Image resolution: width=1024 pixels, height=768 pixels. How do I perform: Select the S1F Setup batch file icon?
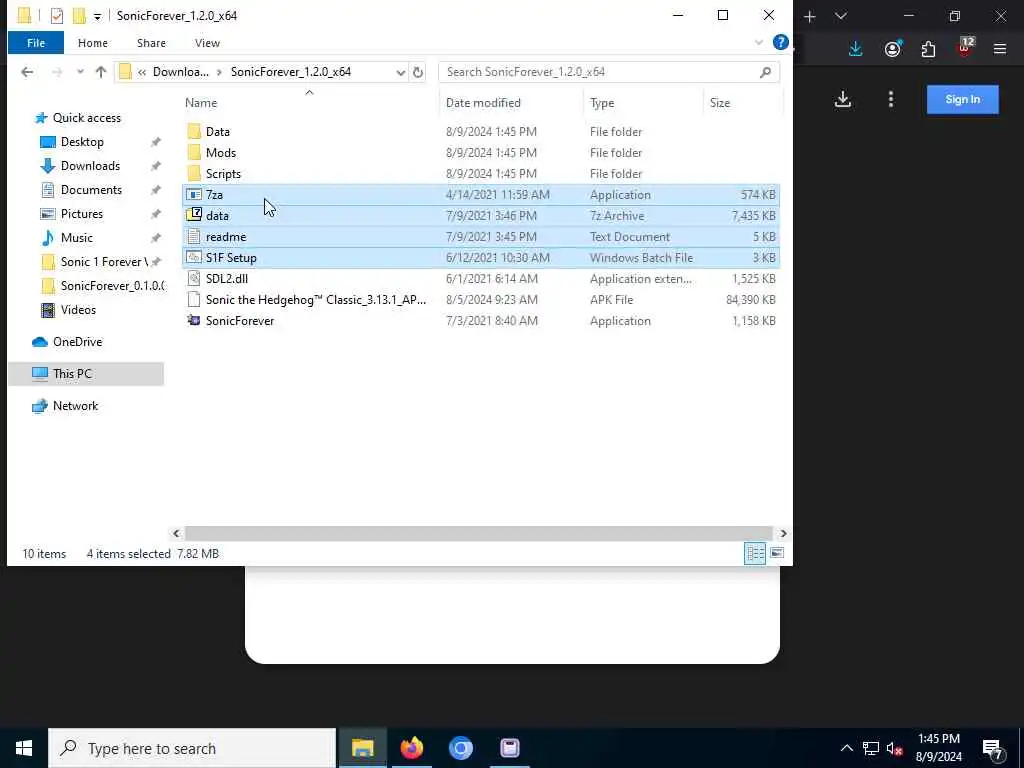pyautogui.click(x=194, y=257)
